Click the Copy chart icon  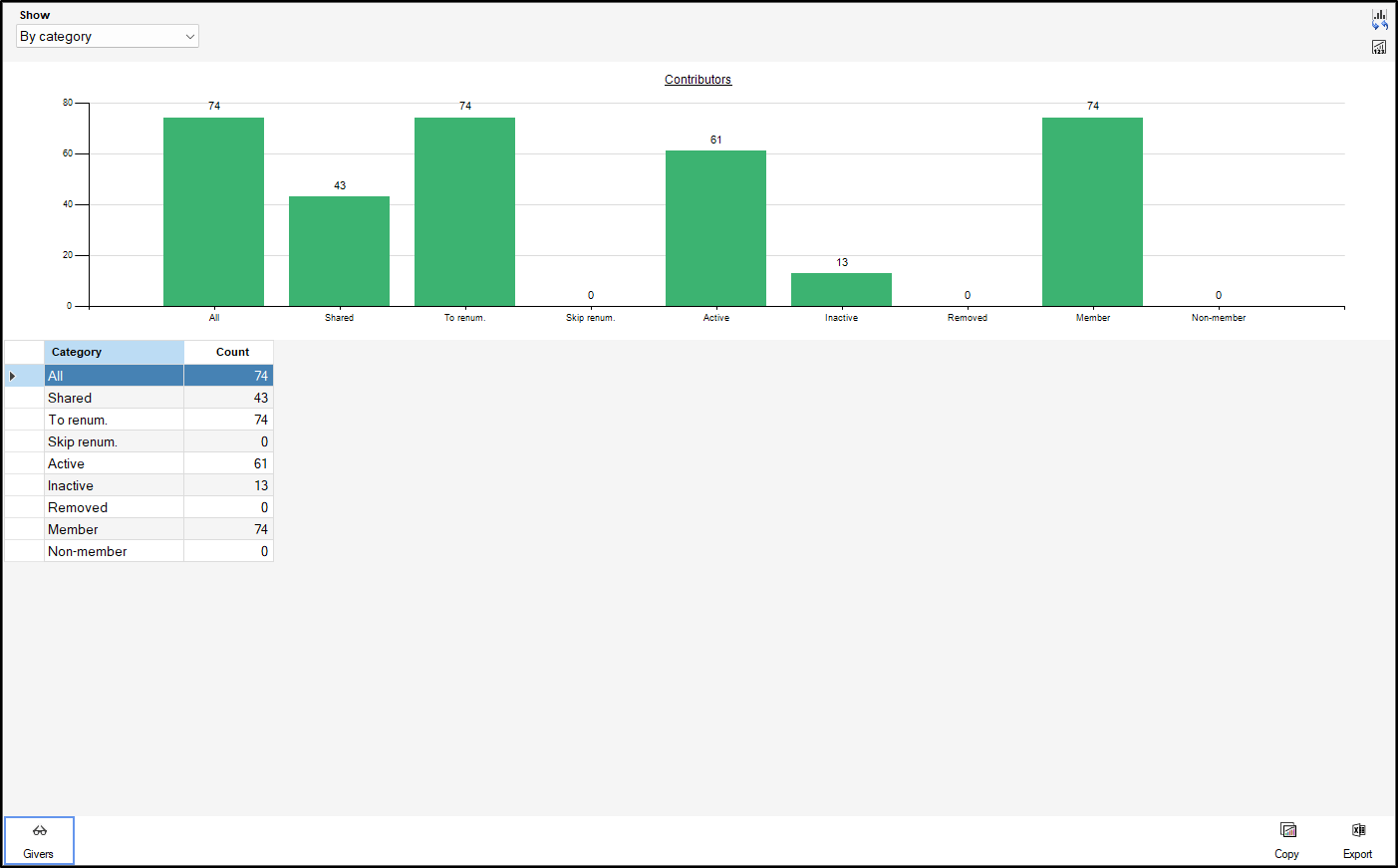coord(1287,831)
